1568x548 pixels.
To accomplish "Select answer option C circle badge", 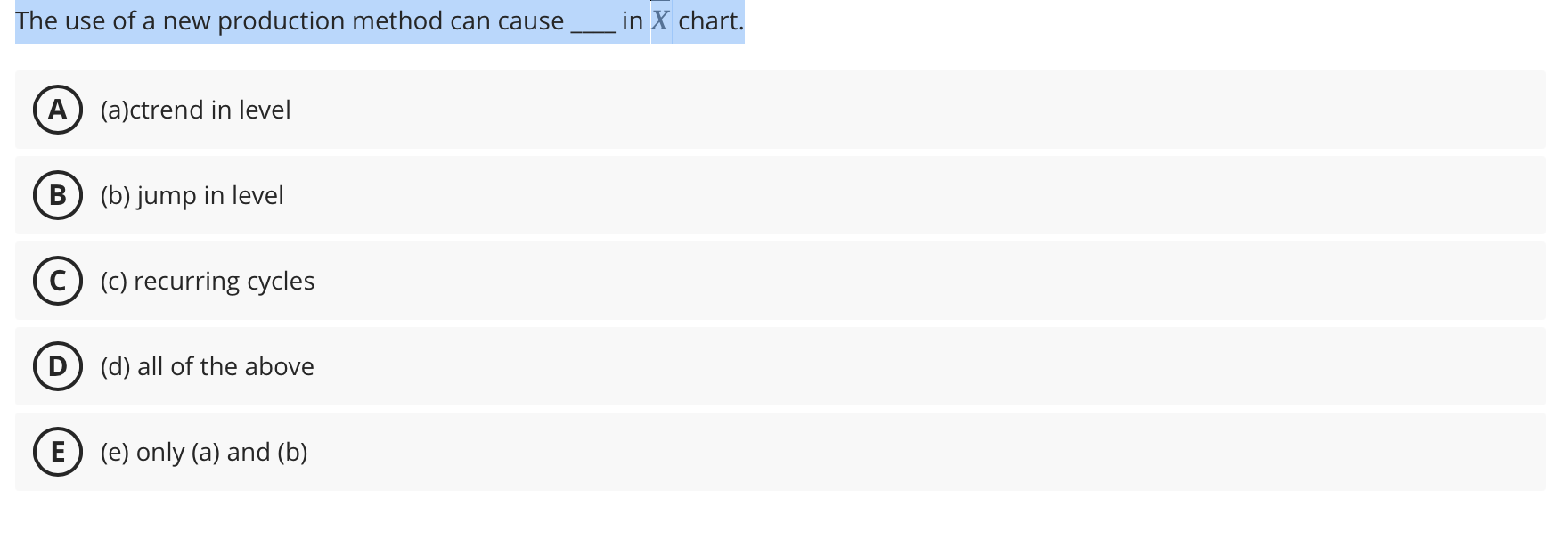I will 57,281.
